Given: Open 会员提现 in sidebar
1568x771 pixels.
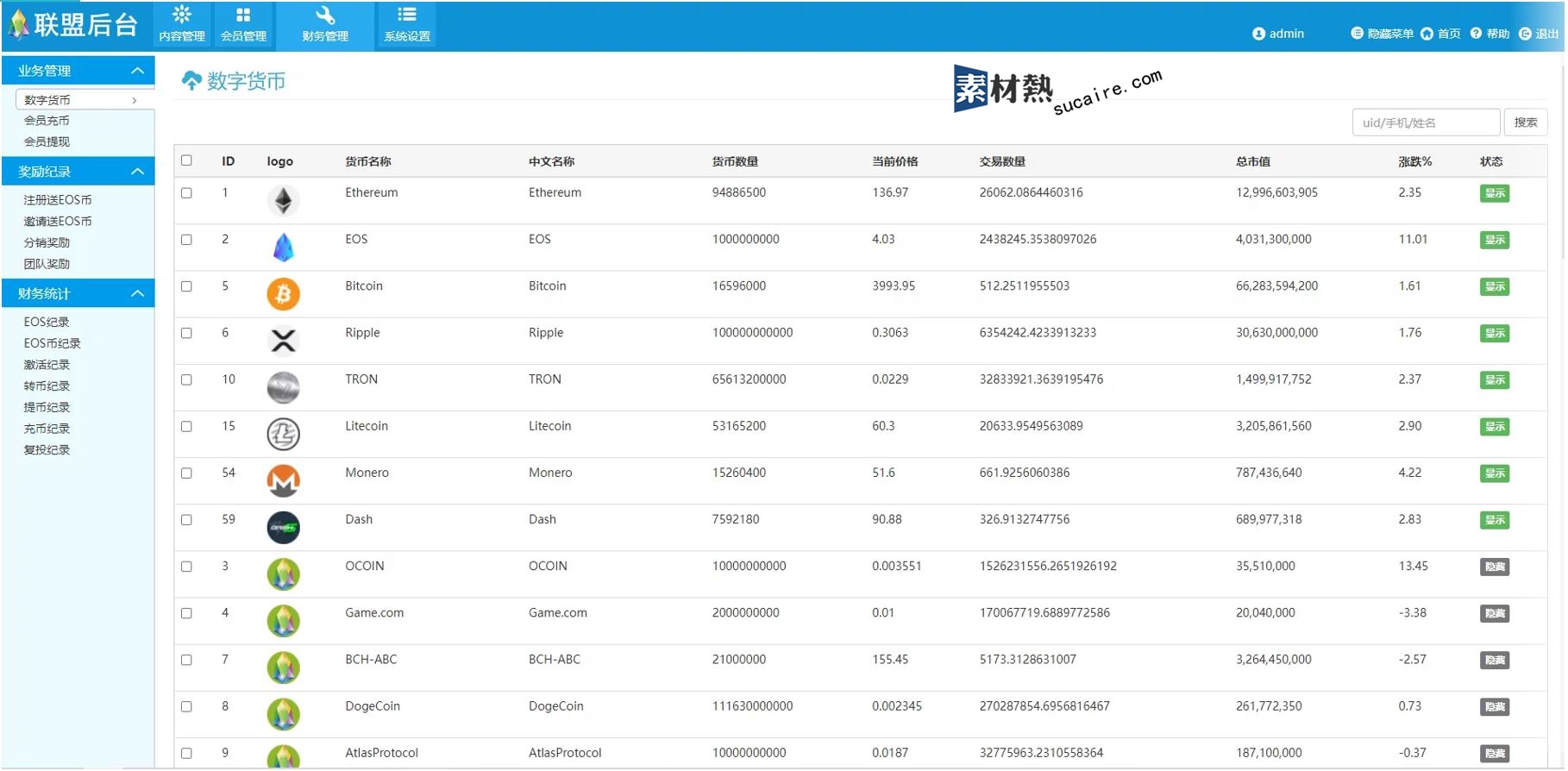Looking at the screenshot, I should (x=47, y=141).
